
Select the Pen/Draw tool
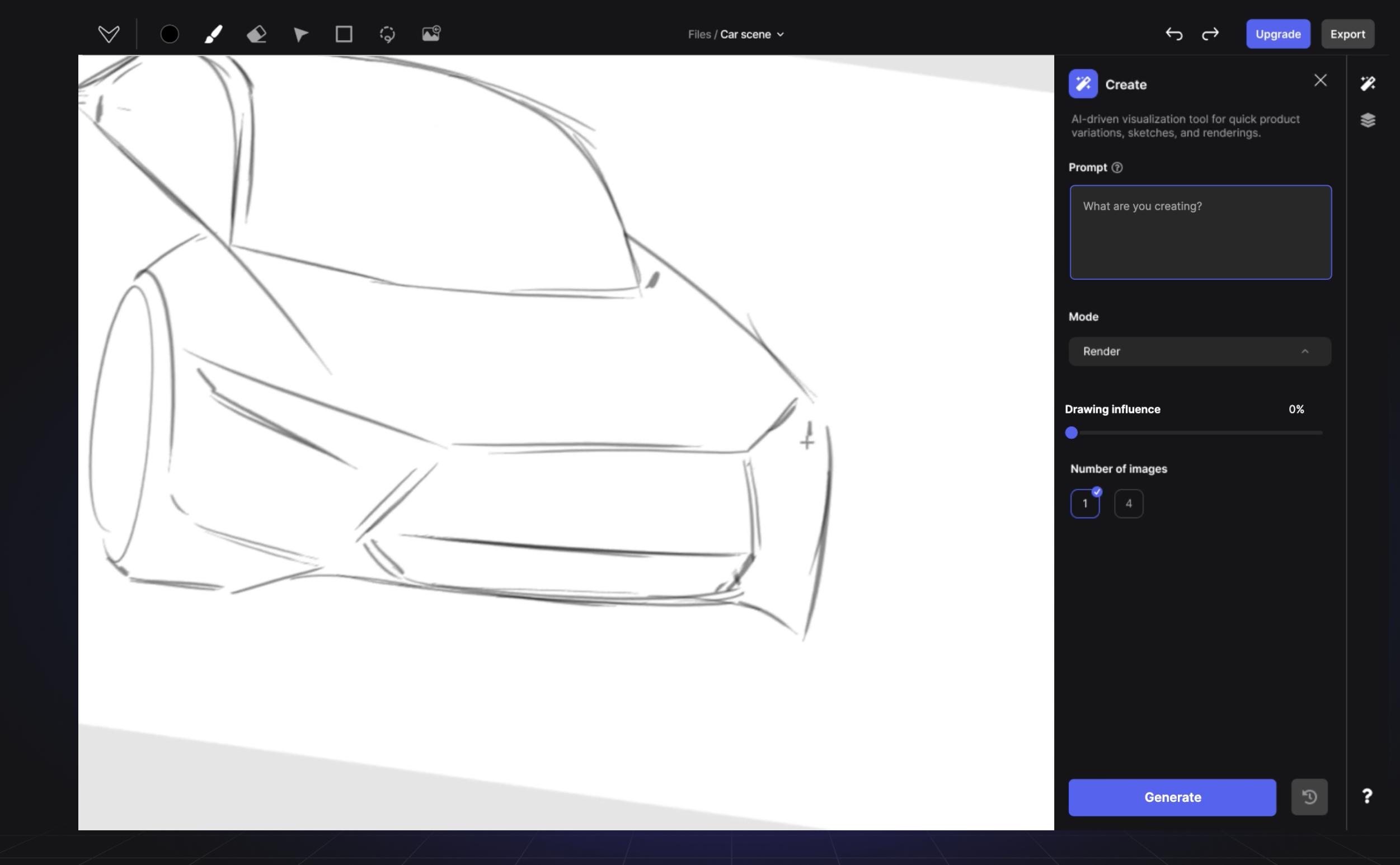(x=213, y=33)
